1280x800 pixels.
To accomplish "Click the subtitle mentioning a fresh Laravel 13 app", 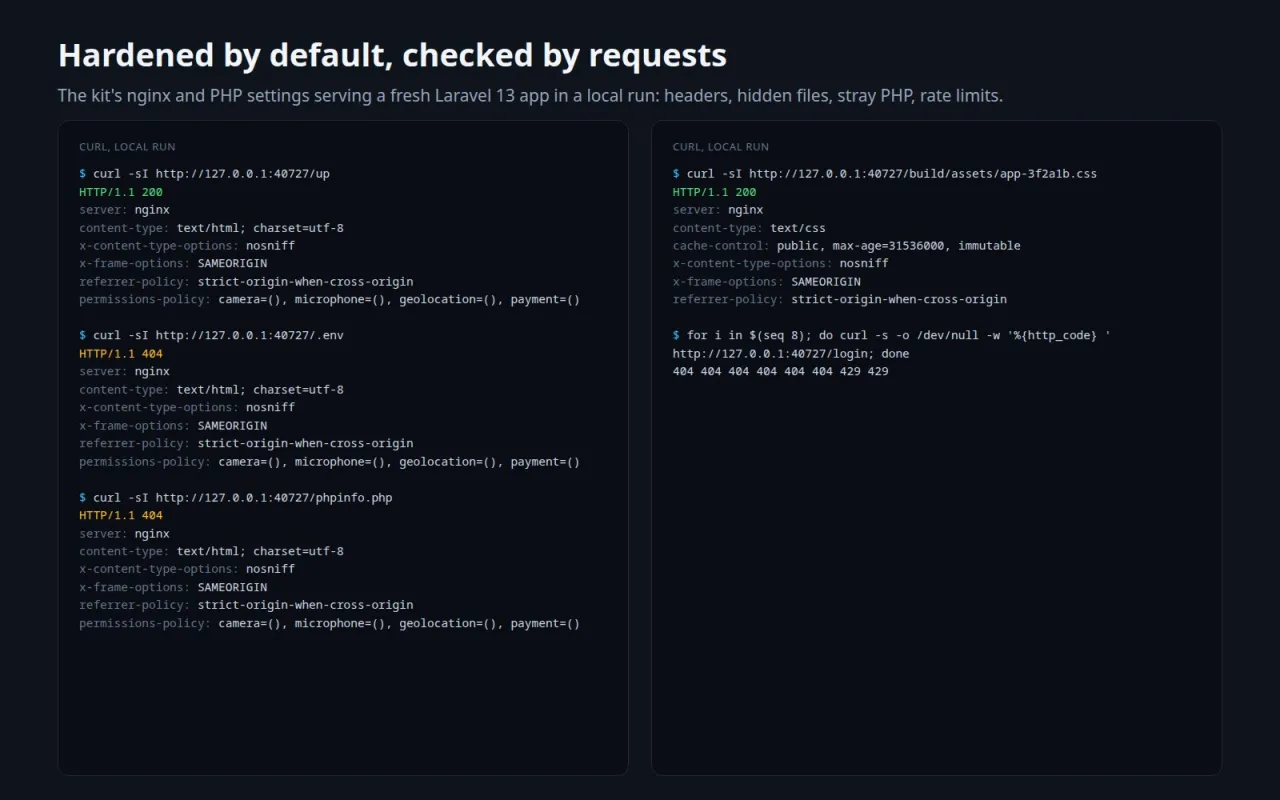I will 530,96.
